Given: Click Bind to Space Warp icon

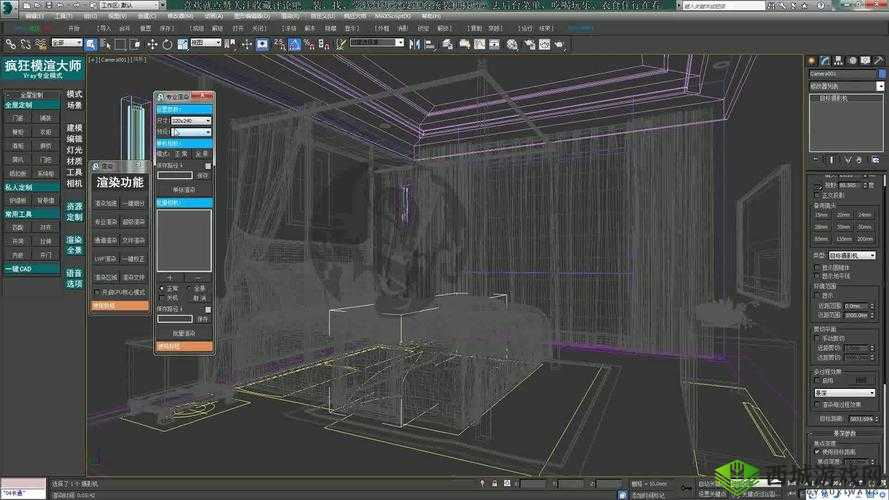Looking at the screenshot, I should [41, 44].
